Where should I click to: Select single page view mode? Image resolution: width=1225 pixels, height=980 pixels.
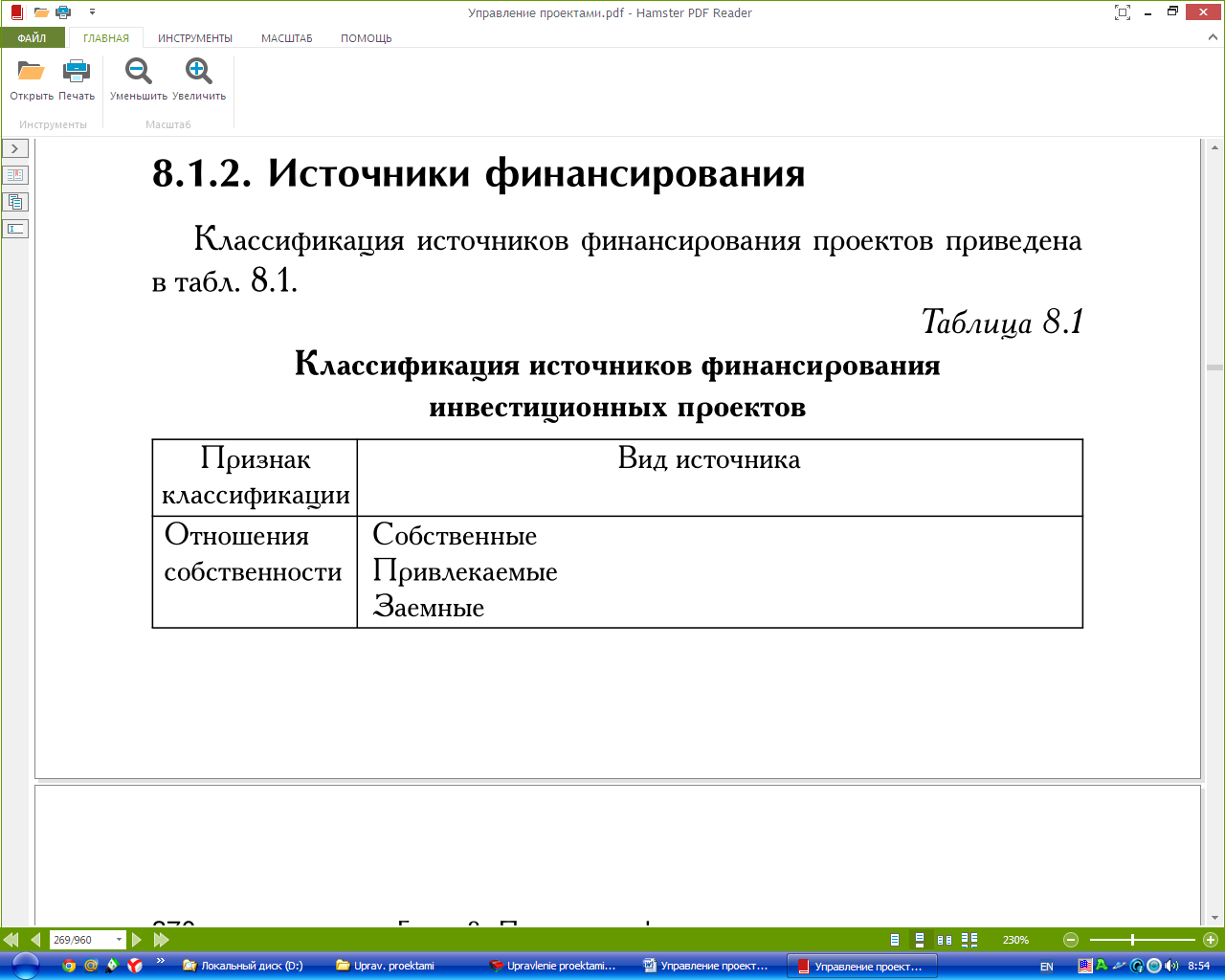point(895,940)
